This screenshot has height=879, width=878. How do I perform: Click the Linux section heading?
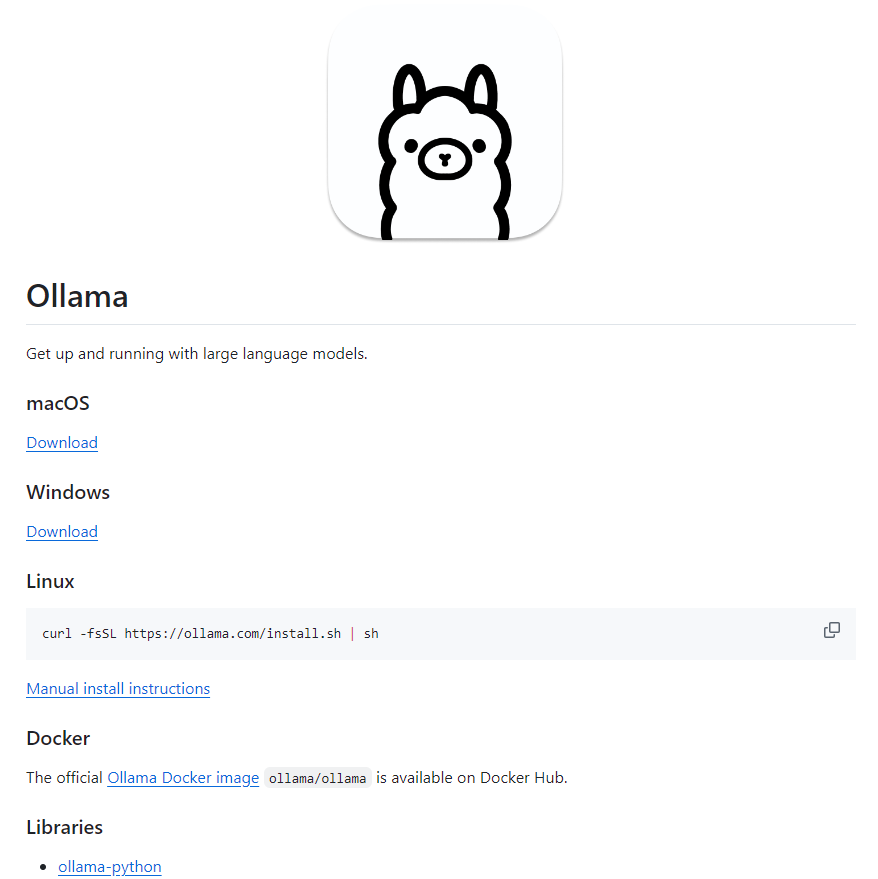point(50,581)
